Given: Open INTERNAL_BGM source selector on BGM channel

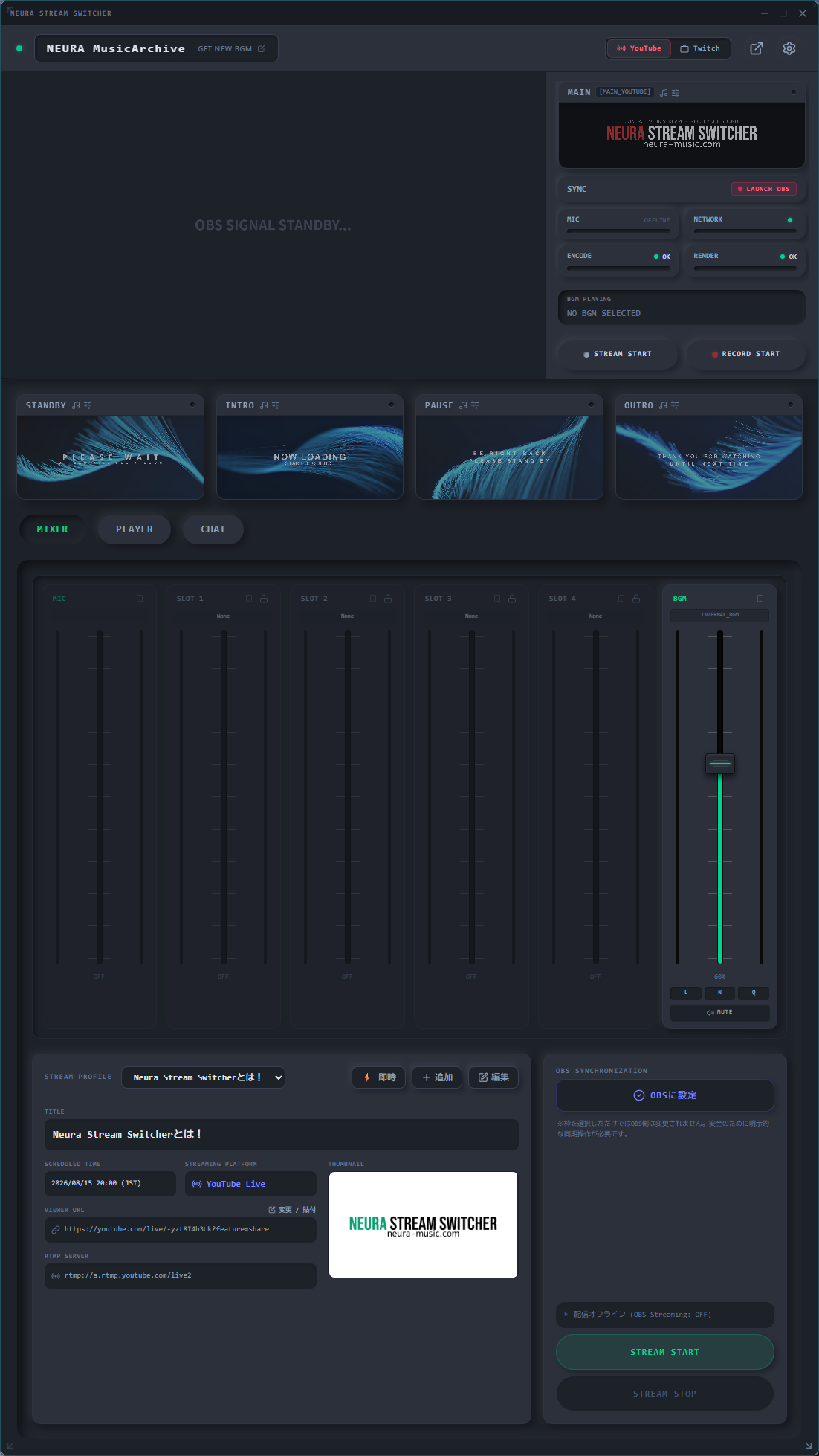Looking at the screenshot, I should (x=719, y=615).
